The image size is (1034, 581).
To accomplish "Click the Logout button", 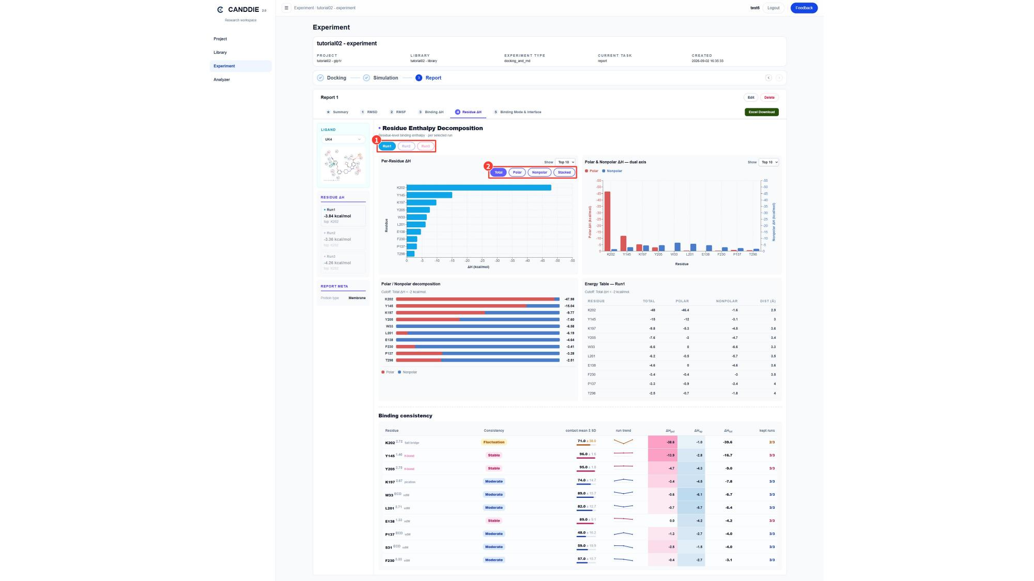I will pos(774,8).
